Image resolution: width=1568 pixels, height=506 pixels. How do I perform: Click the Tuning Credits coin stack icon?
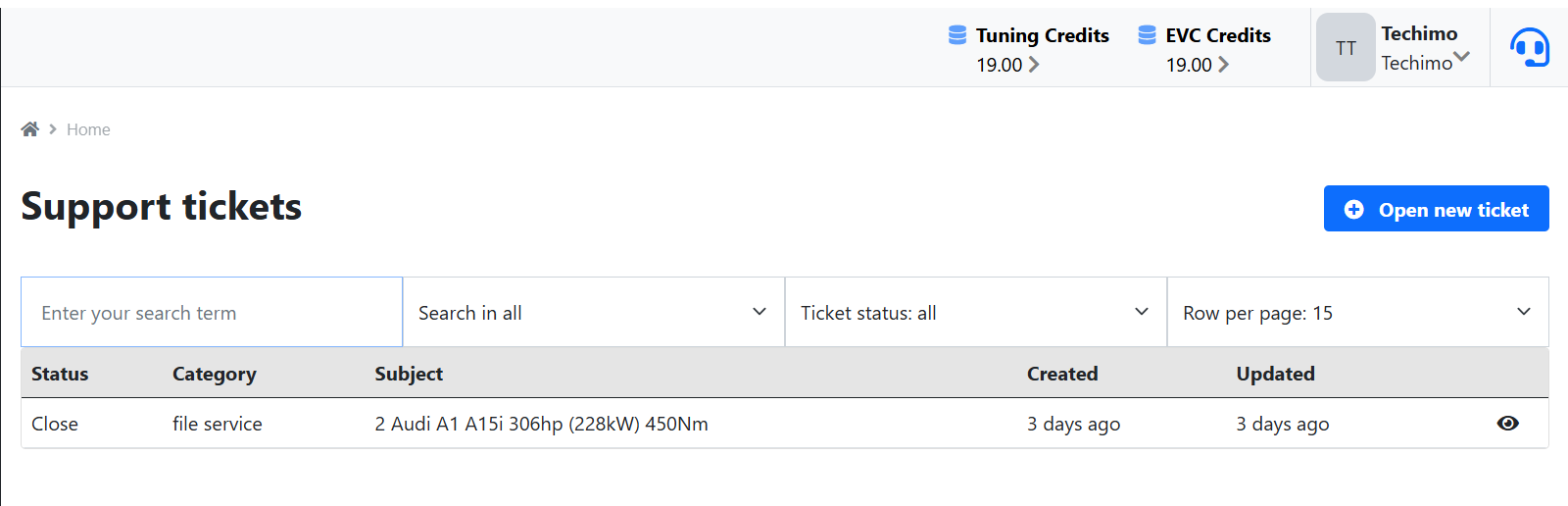957,35
